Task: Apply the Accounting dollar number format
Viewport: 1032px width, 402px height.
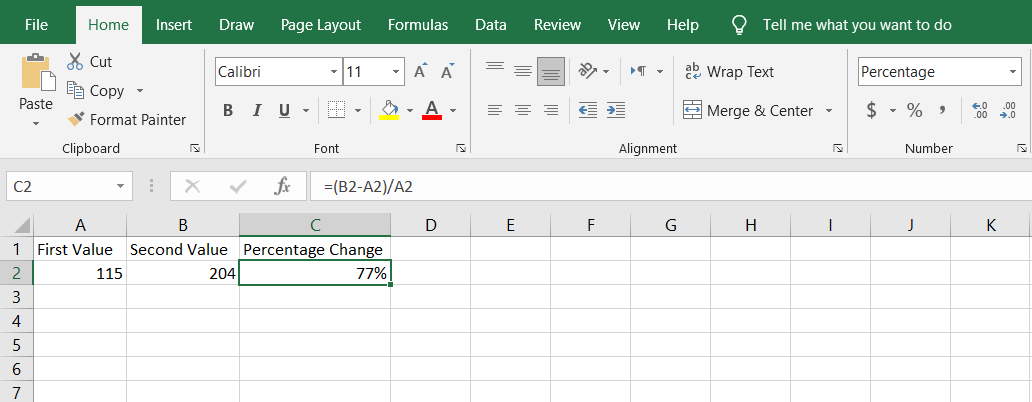Action: [871, 110]
